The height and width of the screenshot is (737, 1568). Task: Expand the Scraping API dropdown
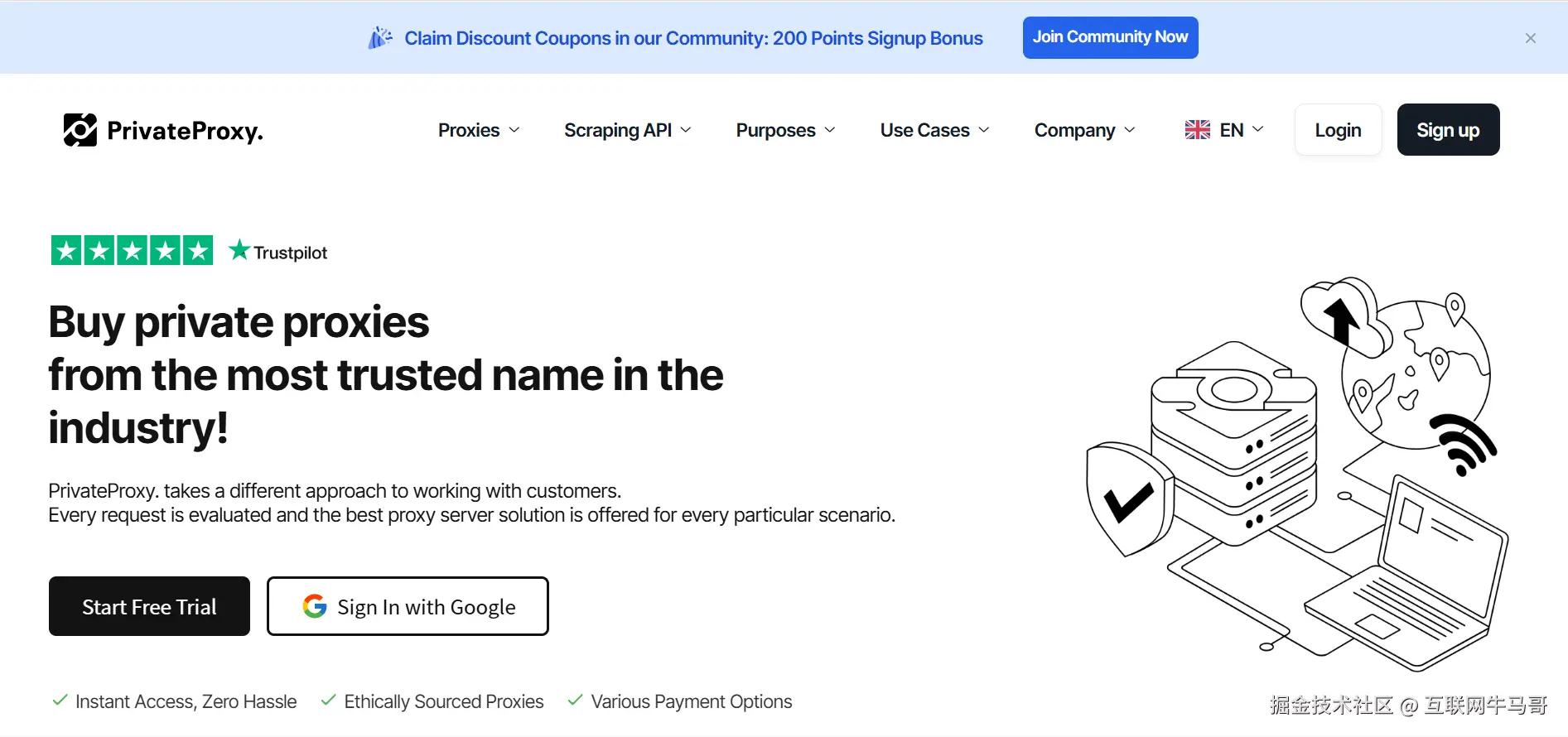click(627, 130)
